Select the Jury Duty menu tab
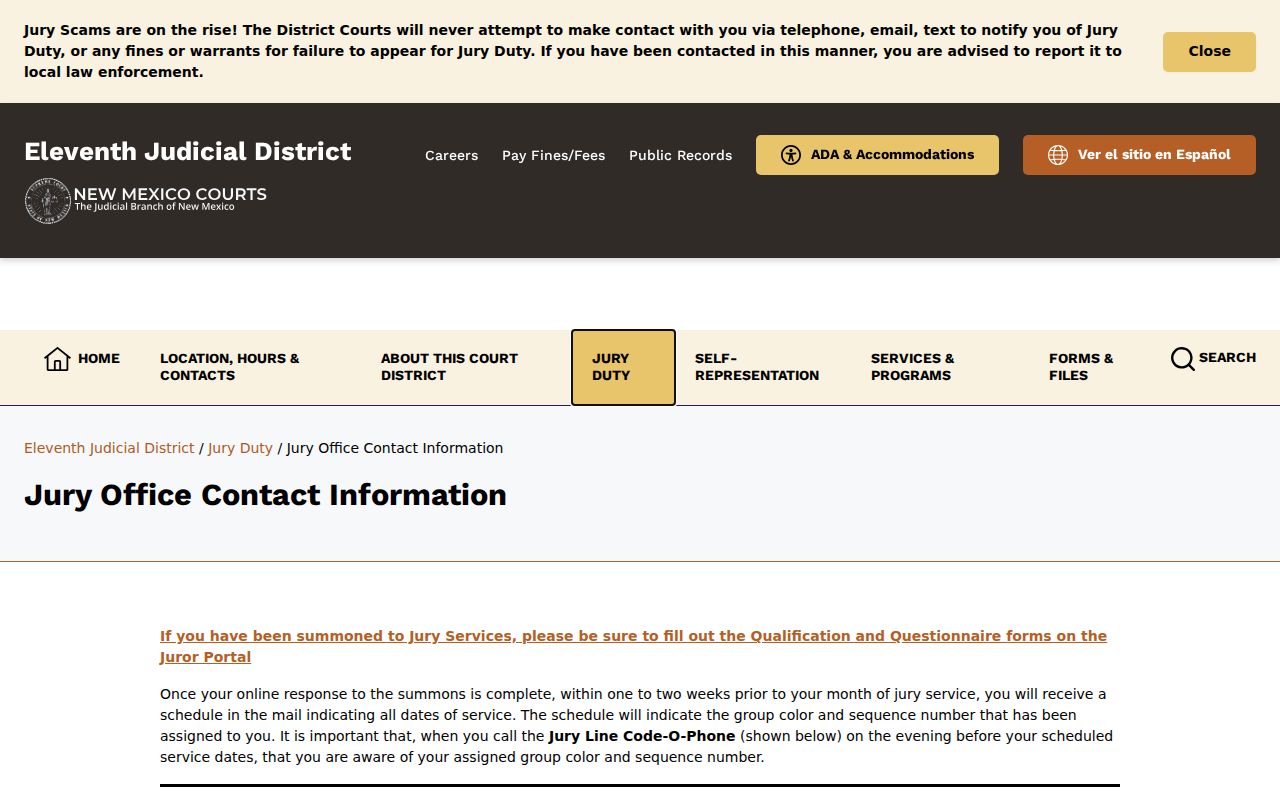 623,367
